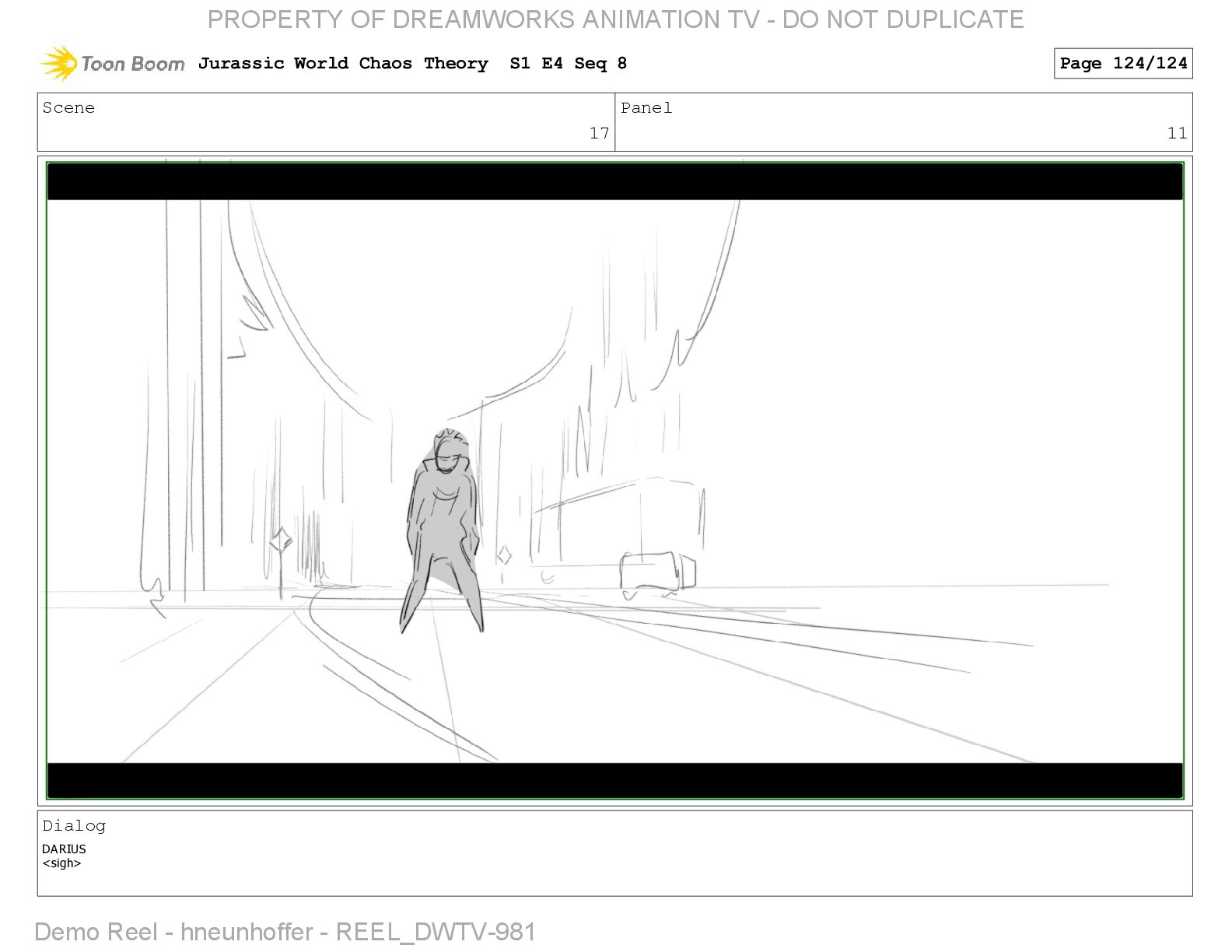
Task: Select scene number 17
Action: (599, 133)
